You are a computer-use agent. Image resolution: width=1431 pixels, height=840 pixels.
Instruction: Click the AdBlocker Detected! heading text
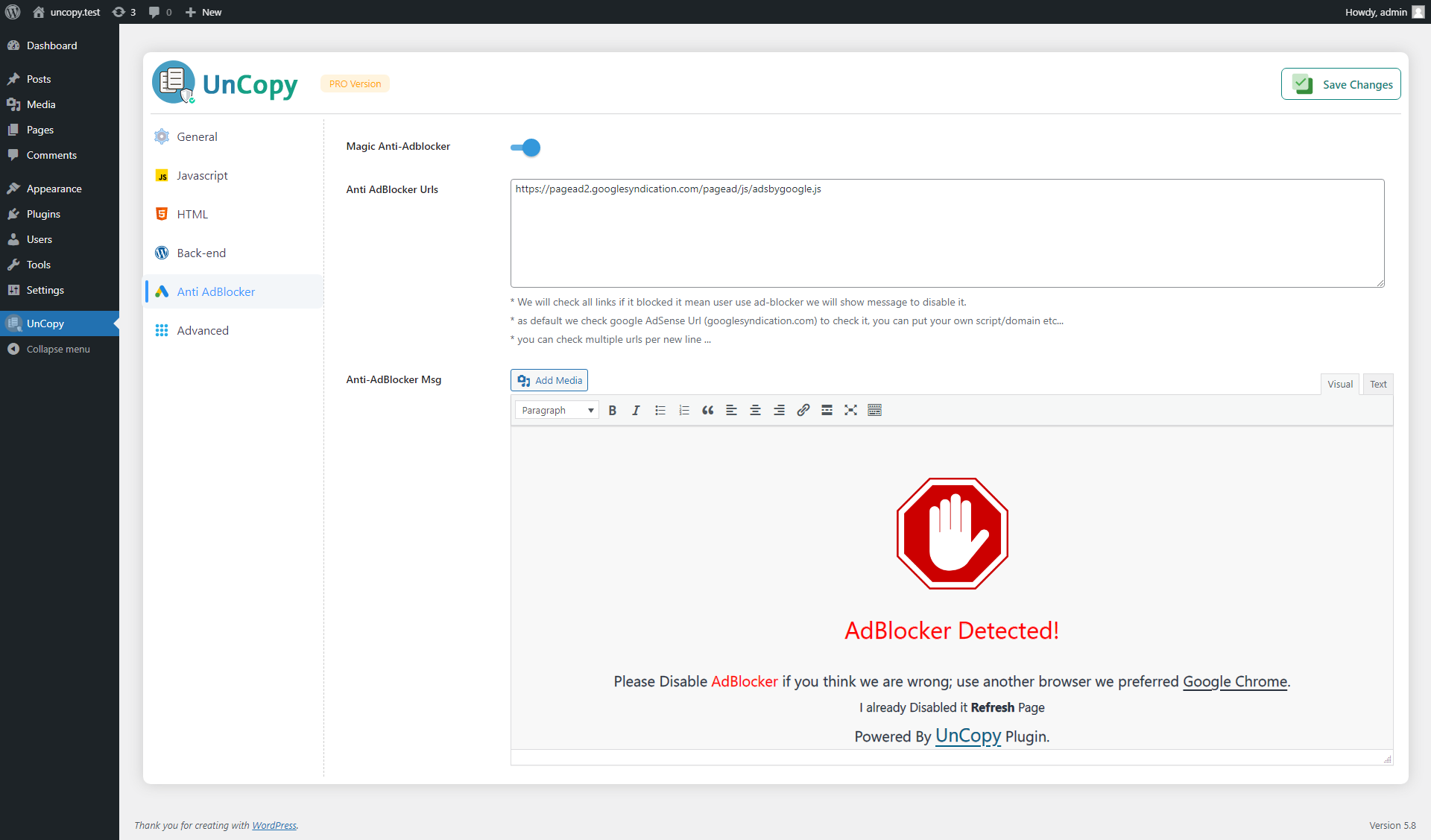(x=952, y=631)
